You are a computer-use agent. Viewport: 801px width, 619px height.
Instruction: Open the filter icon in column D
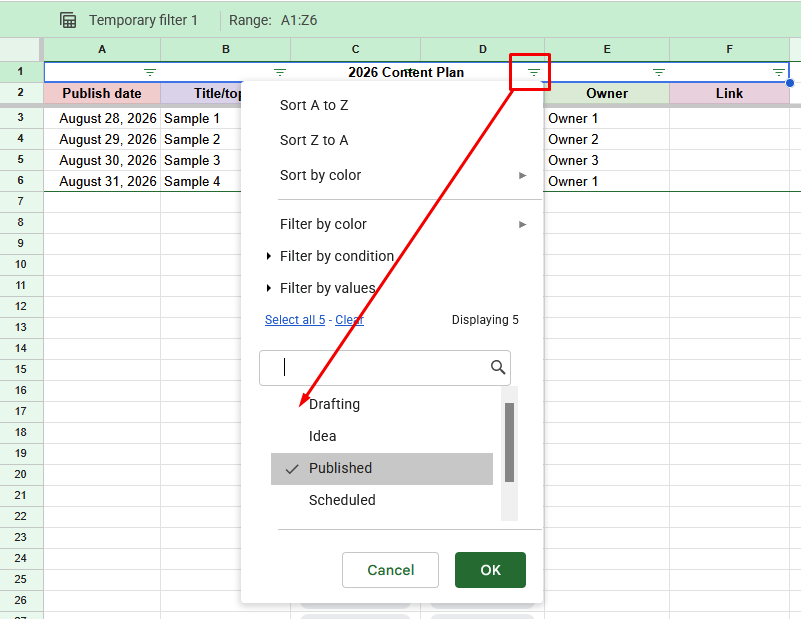[x=534, y=73]
